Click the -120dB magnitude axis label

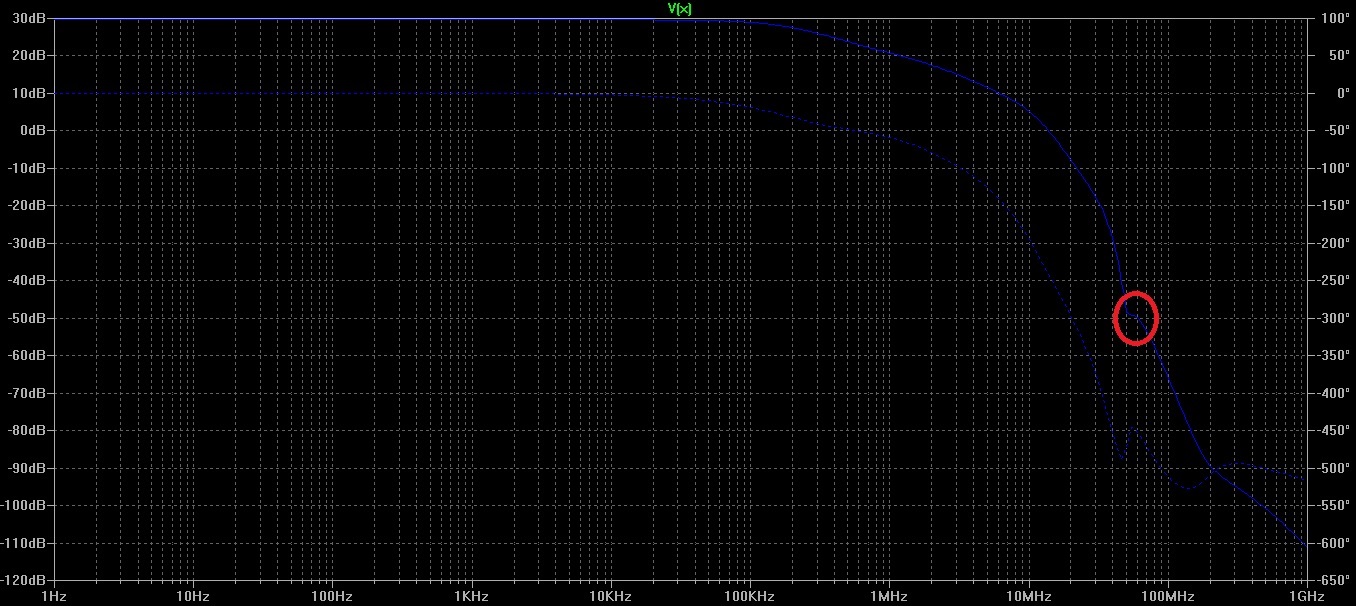coord(25,580)
